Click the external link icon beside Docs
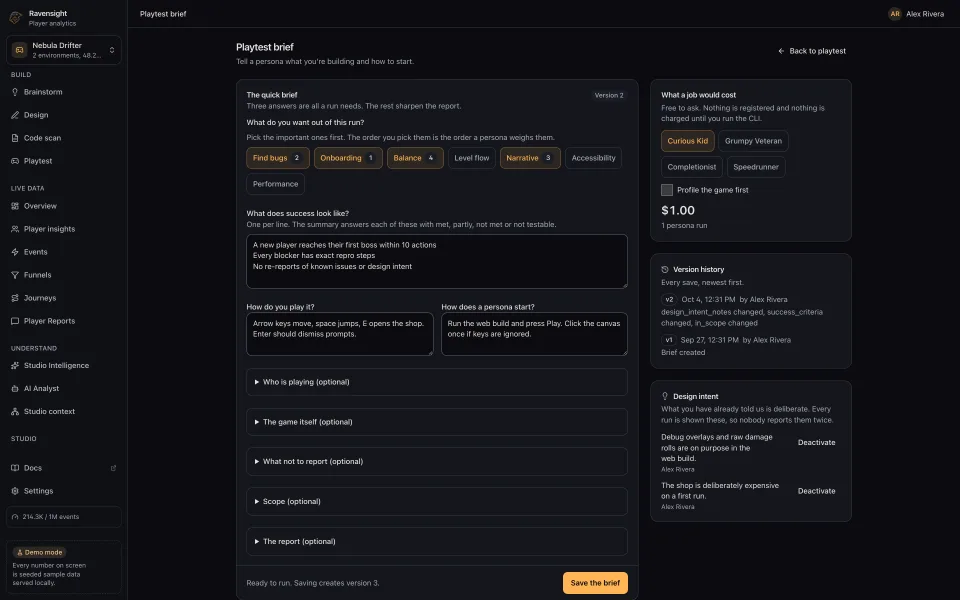The height and width of the screenshot is (600, 960). click(113, 468)
